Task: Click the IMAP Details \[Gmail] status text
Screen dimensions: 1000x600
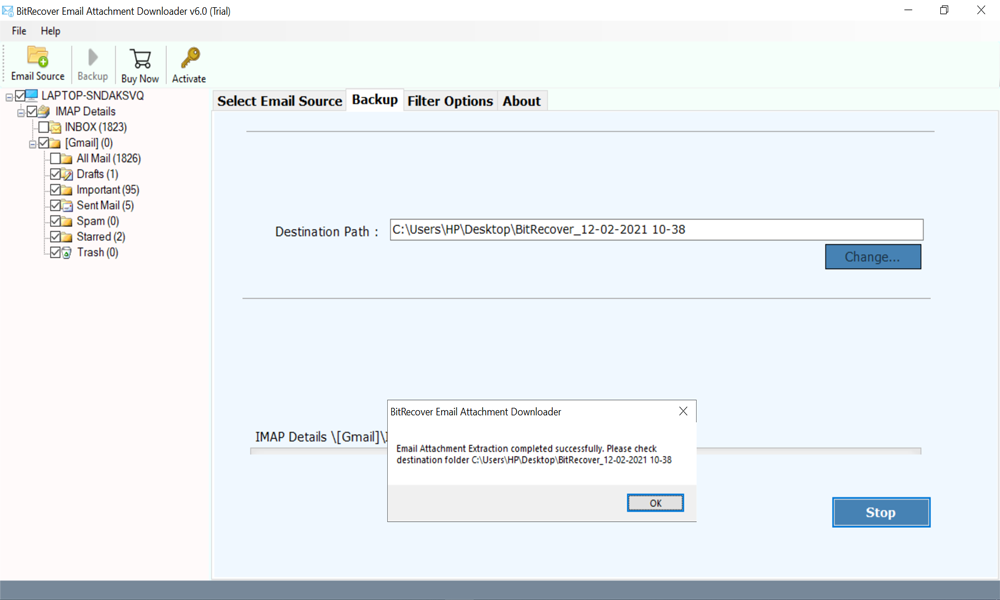Action: 321,437
